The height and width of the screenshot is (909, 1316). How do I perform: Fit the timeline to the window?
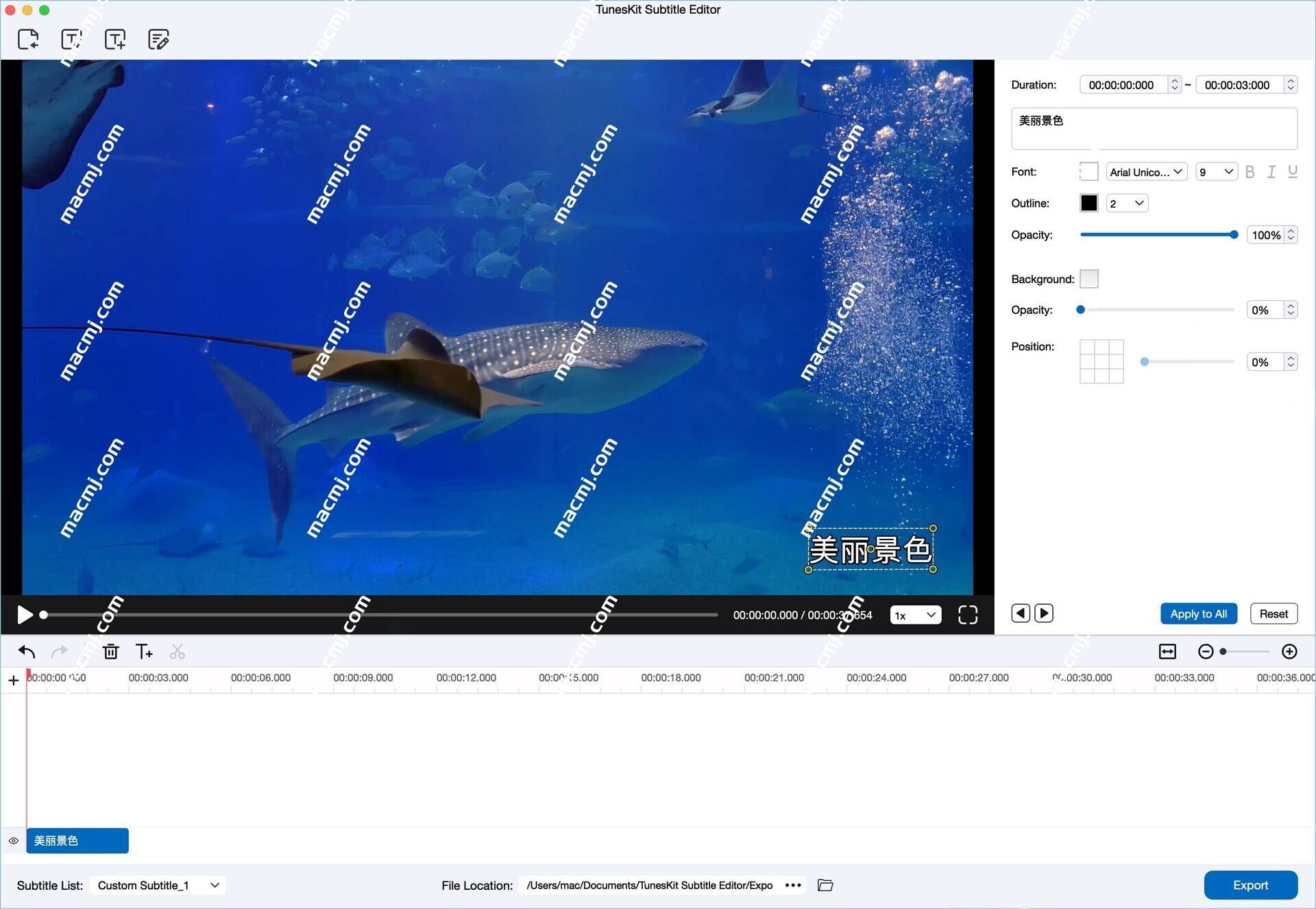pyautogui.click(x=1167, y=651)
